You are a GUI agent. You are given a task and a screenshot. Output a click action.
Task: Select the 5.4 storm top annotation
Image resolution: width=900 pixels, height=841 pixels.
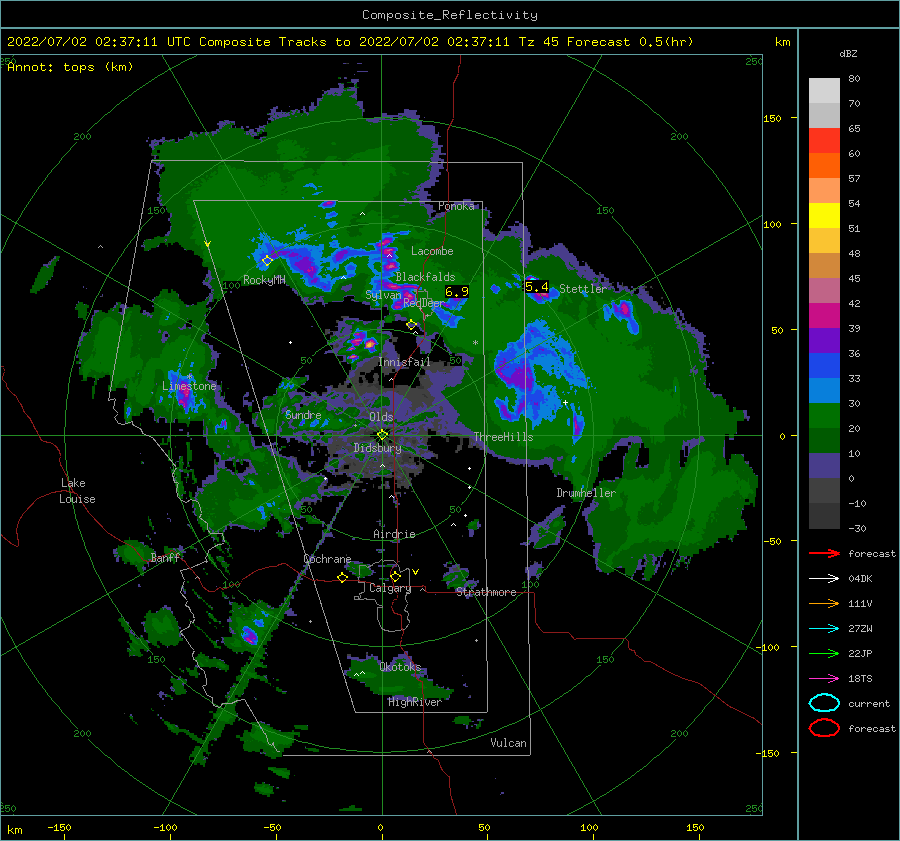tap(537, 286)
